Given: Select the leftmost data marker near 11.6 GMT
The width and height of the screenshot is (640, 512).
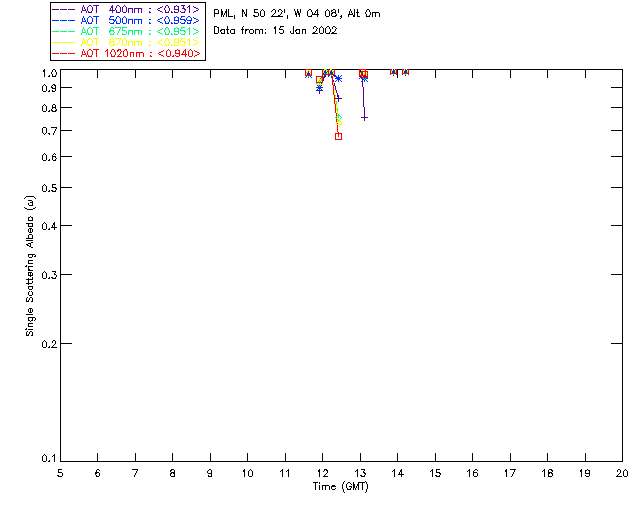Looking at the screenshot, I should (308, 74).
